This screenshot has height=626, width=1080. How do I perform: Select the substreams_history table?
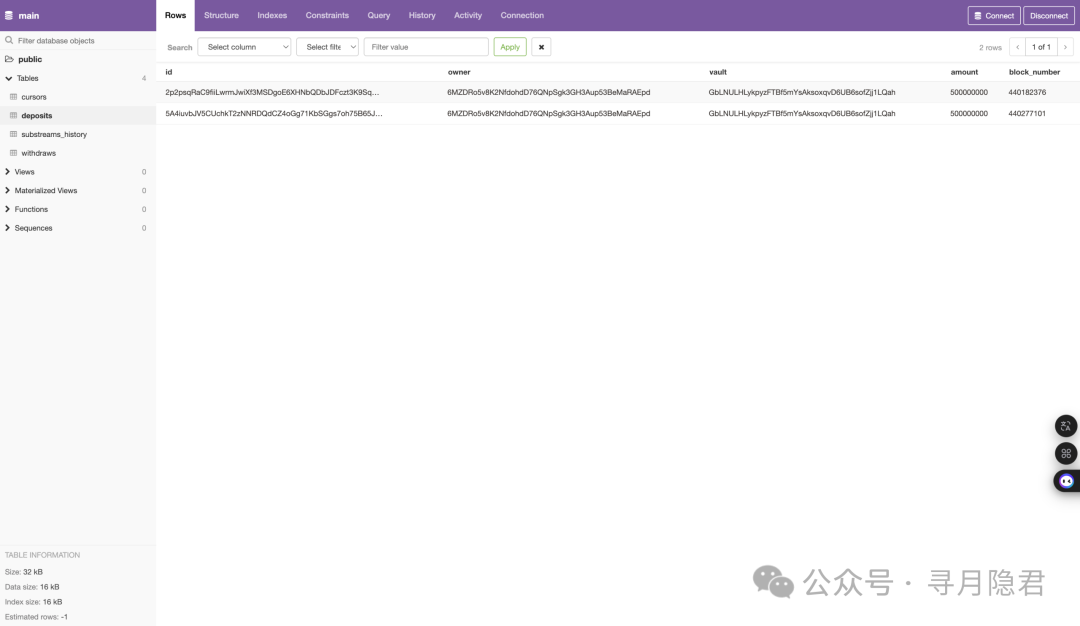tap(54, 134)
